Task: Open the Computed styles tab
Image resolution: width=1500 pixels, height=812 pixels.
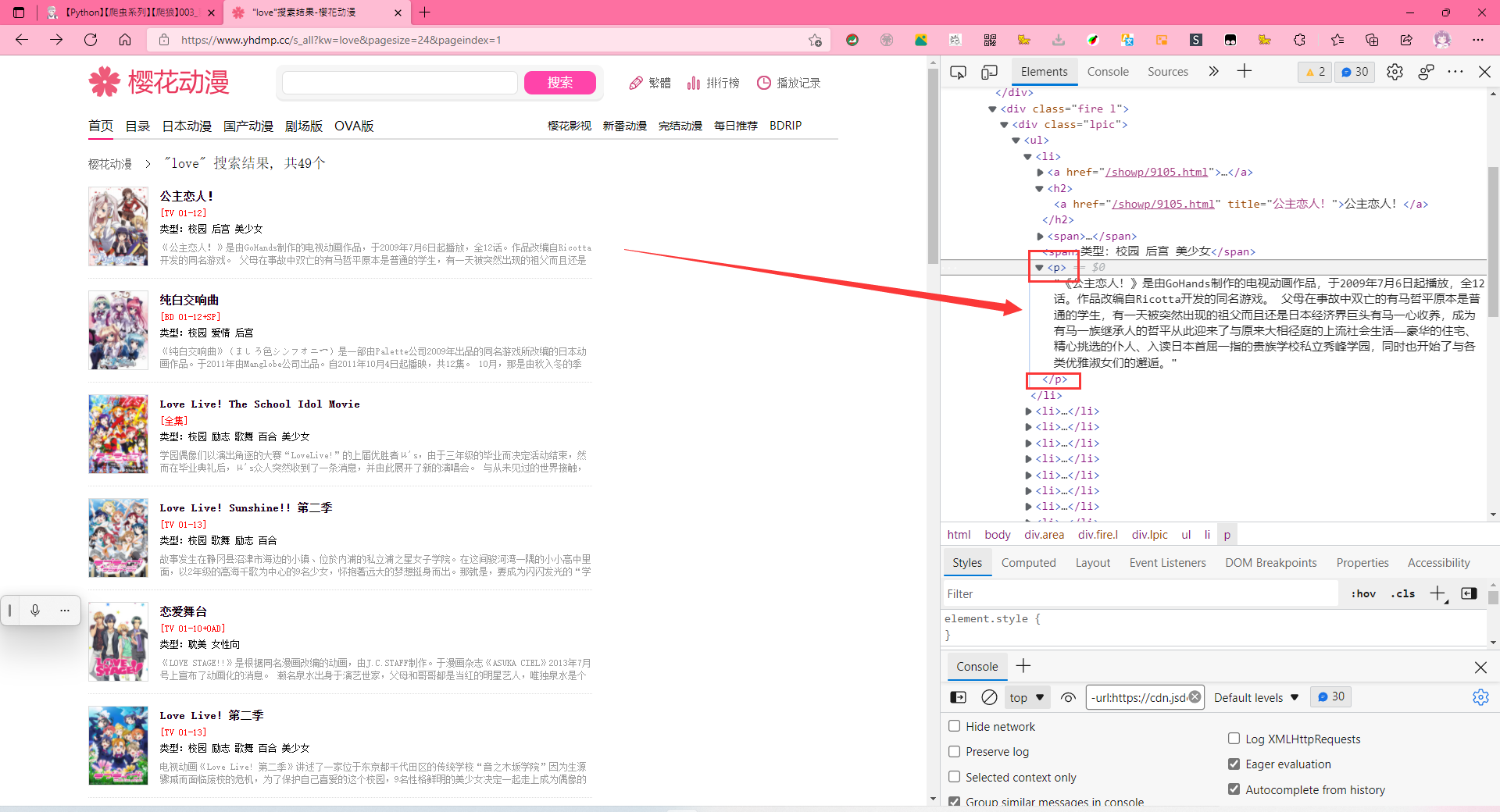Action: coord(1028,562)
